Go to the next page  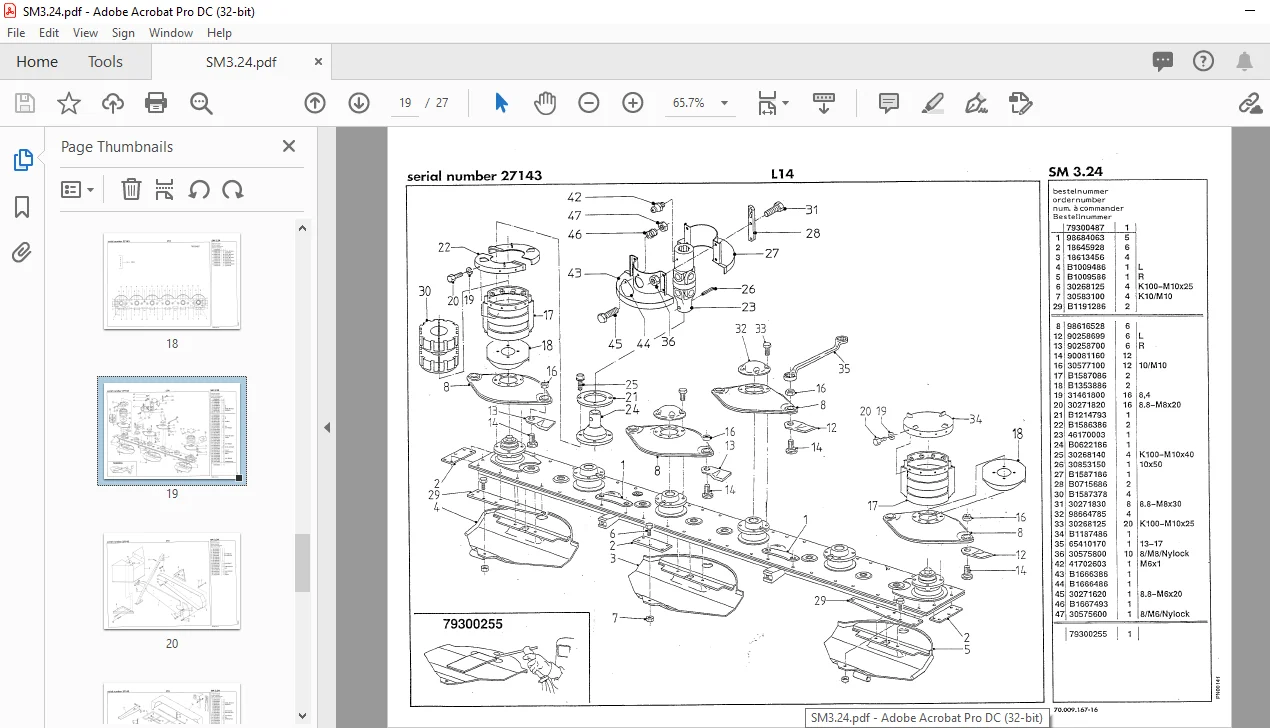click(x=359, y=103)
